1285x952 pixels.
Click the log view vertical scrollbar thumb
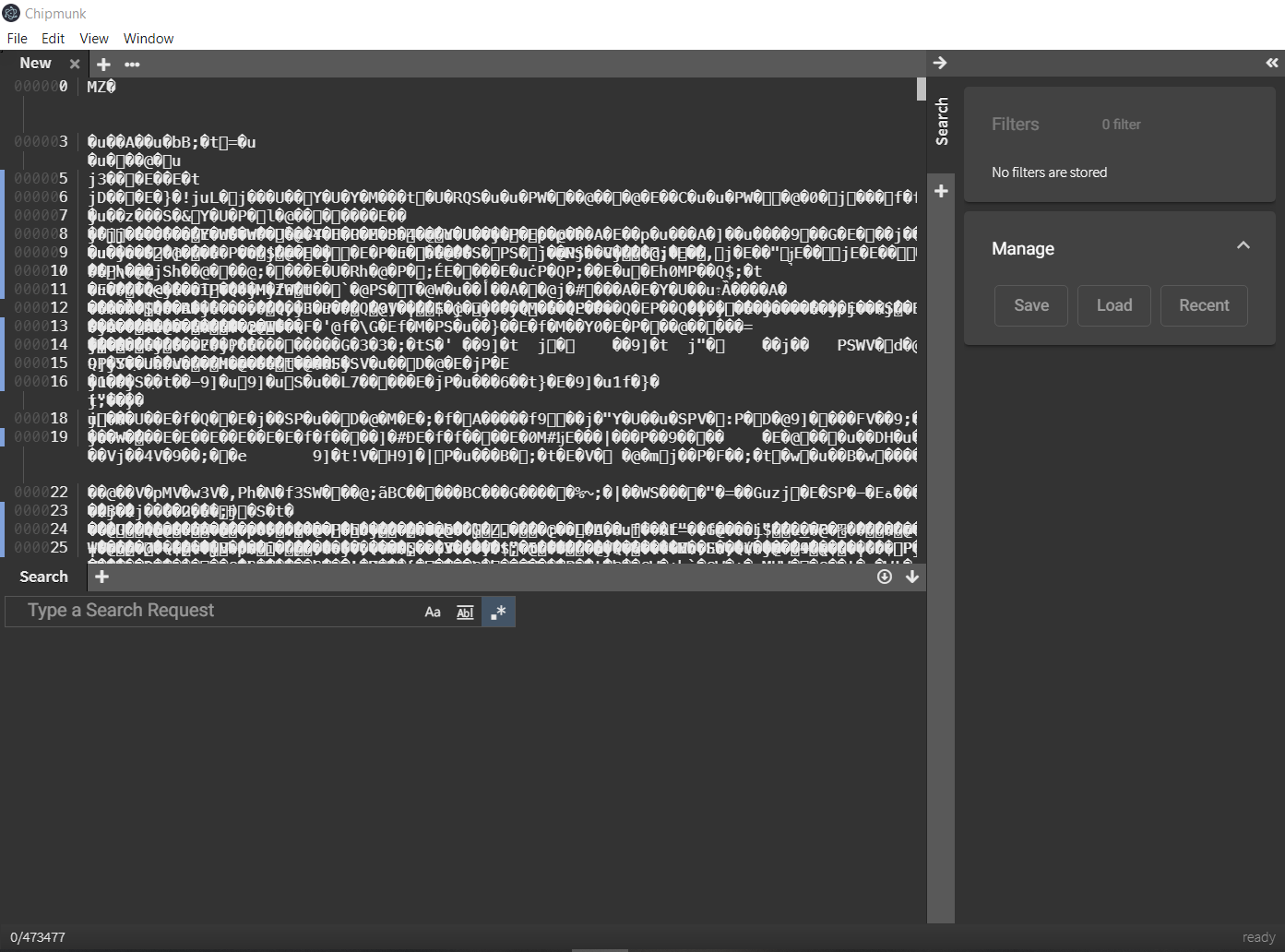pos(922,89)
